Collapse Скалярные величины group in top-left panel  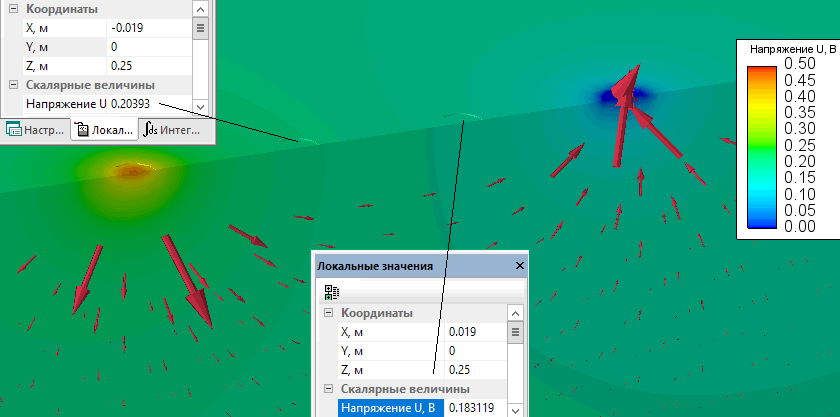click(x=13, y=85)
